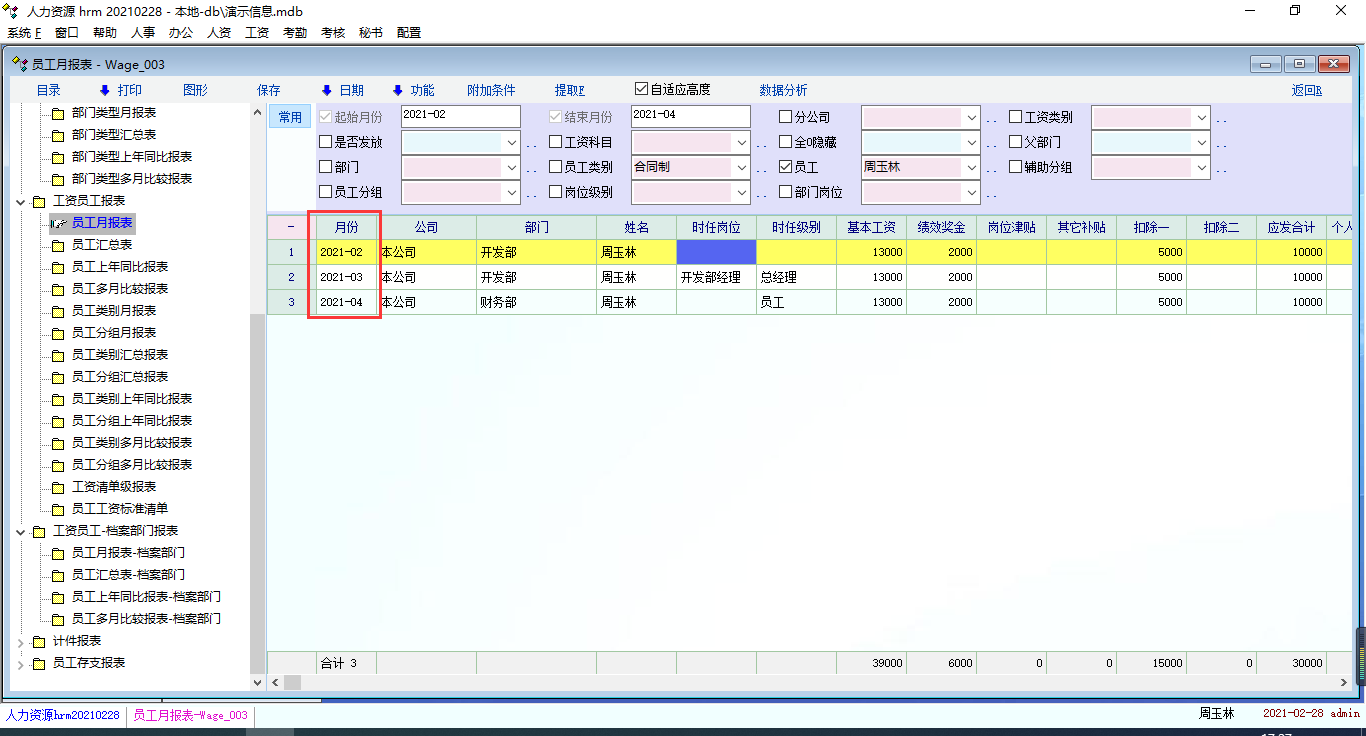Uncheck the 员工 filter checkbox
The width and height of the screenshot is (1366, 736).
785,167
